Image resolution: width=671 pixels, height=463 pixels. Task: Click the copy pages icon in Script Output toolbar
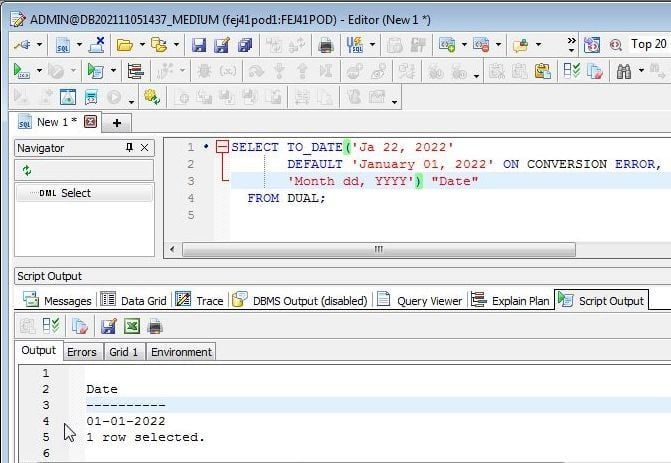pos(80,327)
